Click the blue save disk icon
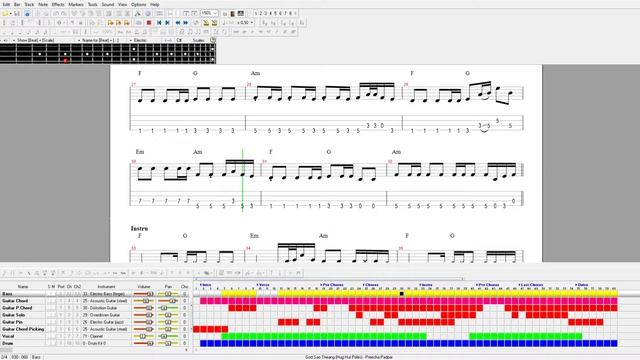The image size is (640, 360). (x=27, y=13)
